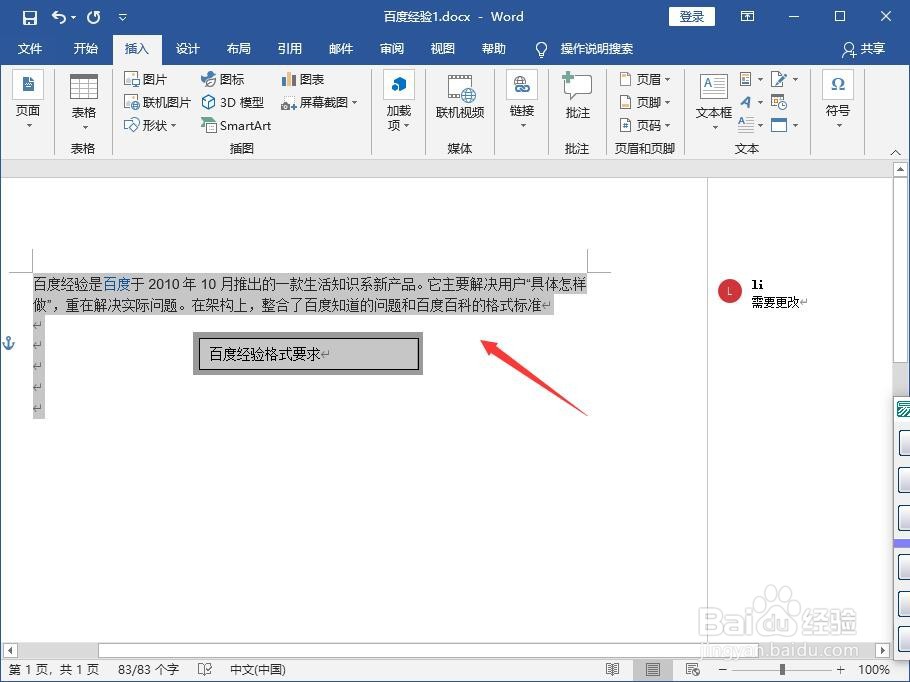This screenshot has height=682, width=910.
Task: Insert 图标 icons
Action: pos(222,79)
